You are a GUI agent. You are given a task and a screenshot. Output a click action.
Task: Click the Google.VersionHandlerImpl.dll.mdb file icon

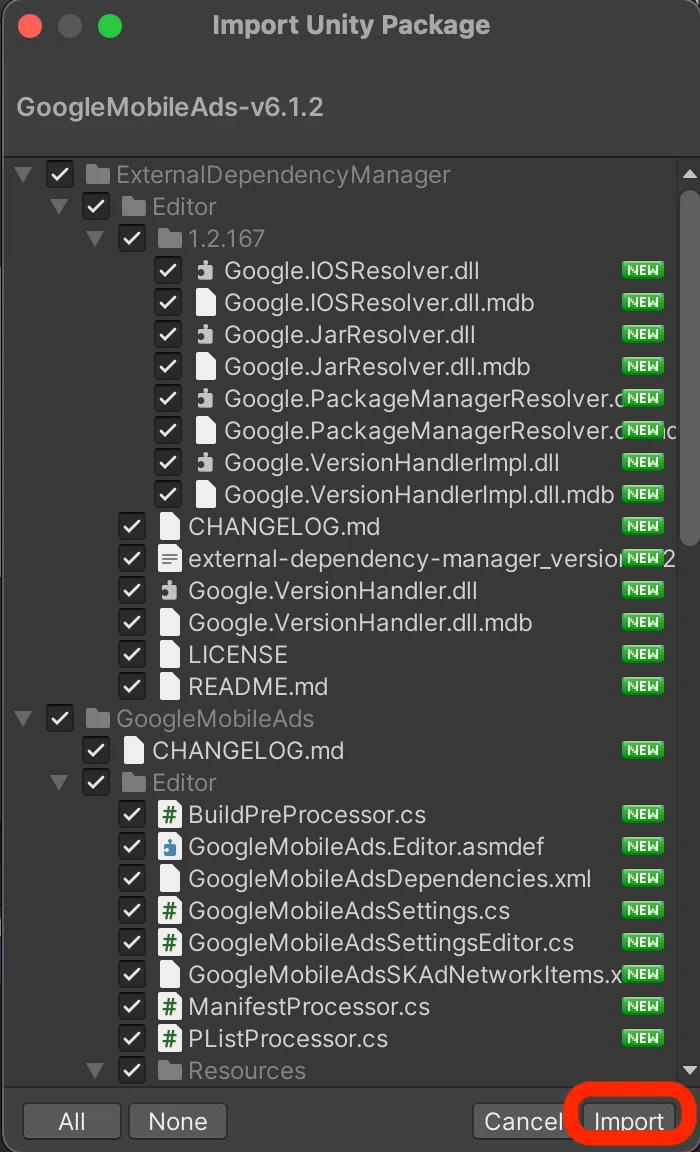pos(206,494)
